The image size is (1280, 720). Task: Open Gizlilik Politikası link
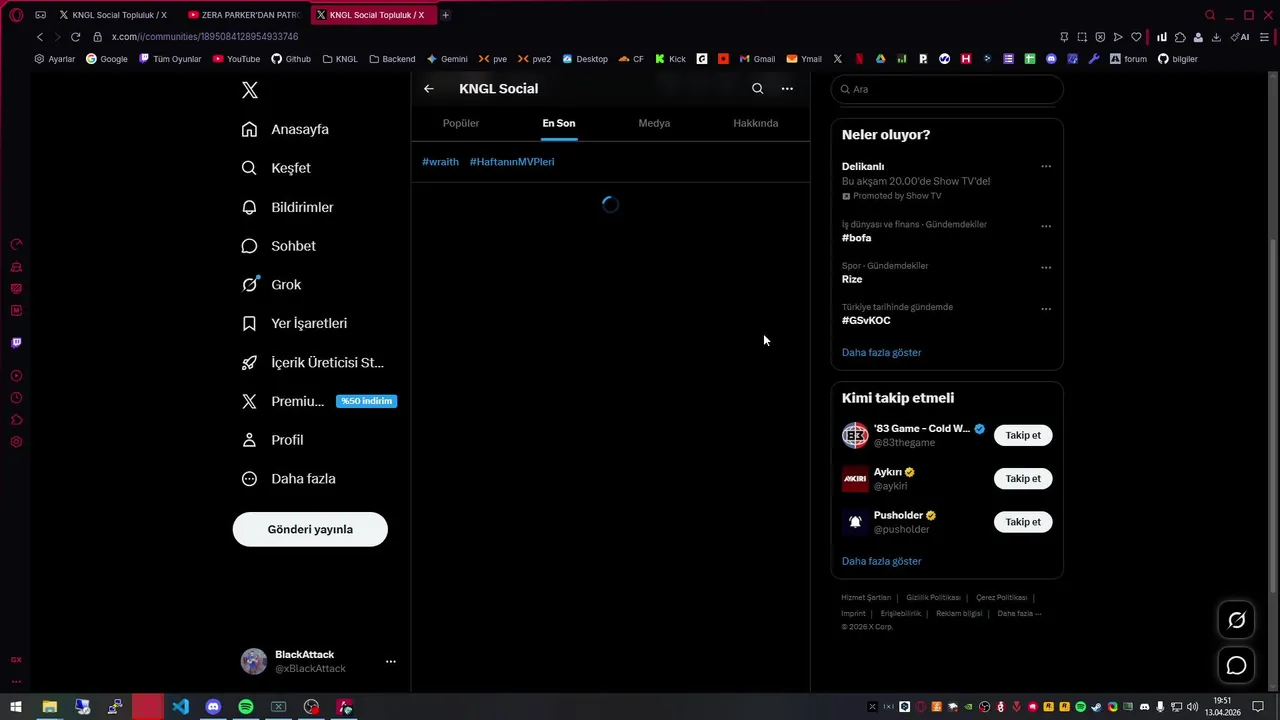pos(933,598)
